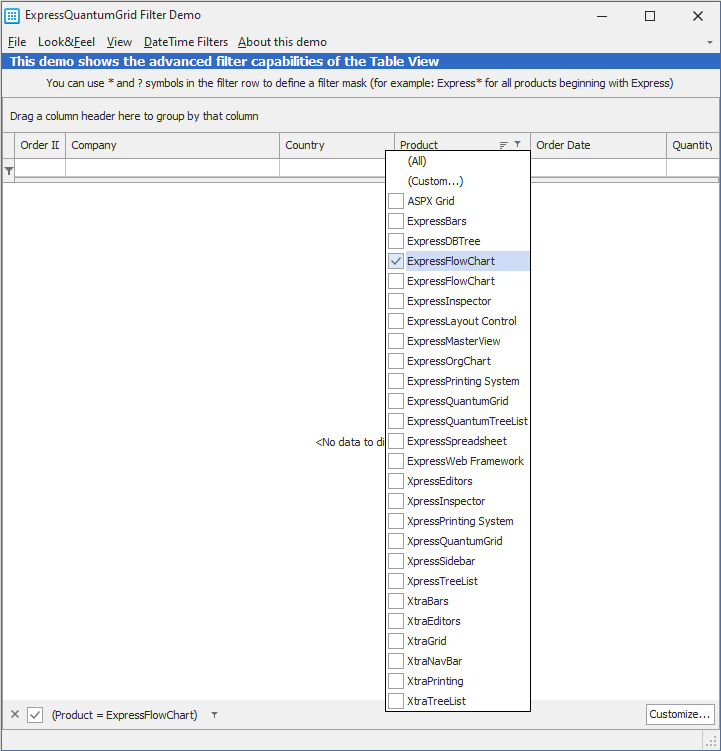Check the ExpressOrgChart checkbox
The width and height of the screenshot is (721, 751).
tap(396, 361)
